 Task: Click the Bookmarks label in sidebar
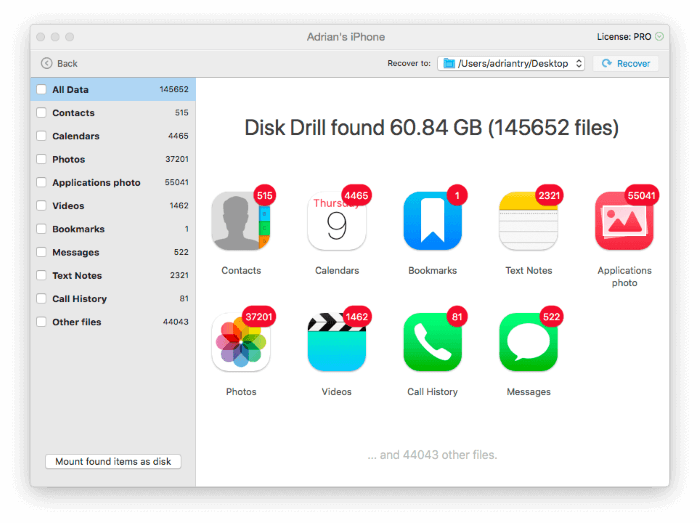78,229
